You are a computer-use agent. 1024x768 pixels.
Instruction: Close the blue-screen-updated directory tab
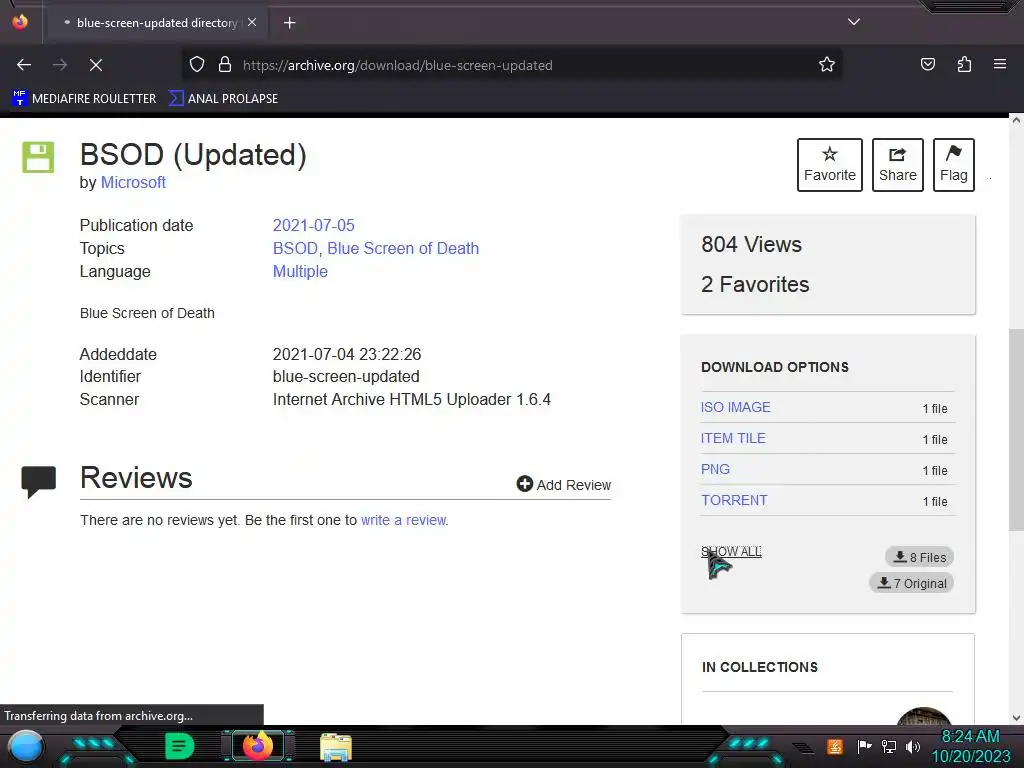coord(252,22)
